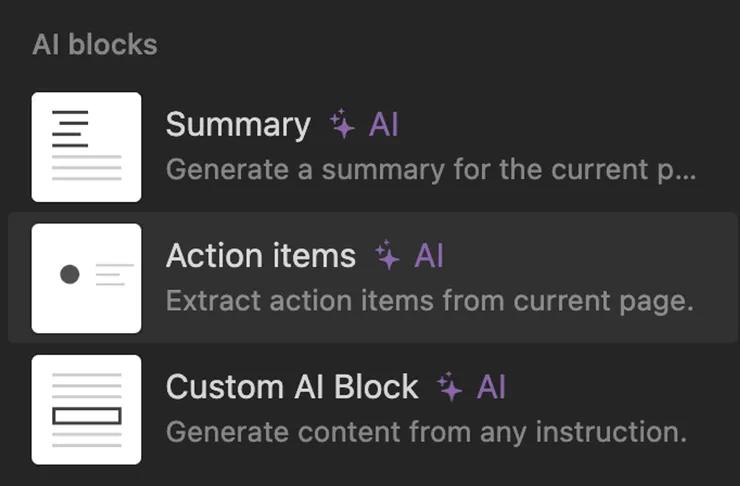Click the purple AI badge on Custom AI Block

click(x=491, y=388)
